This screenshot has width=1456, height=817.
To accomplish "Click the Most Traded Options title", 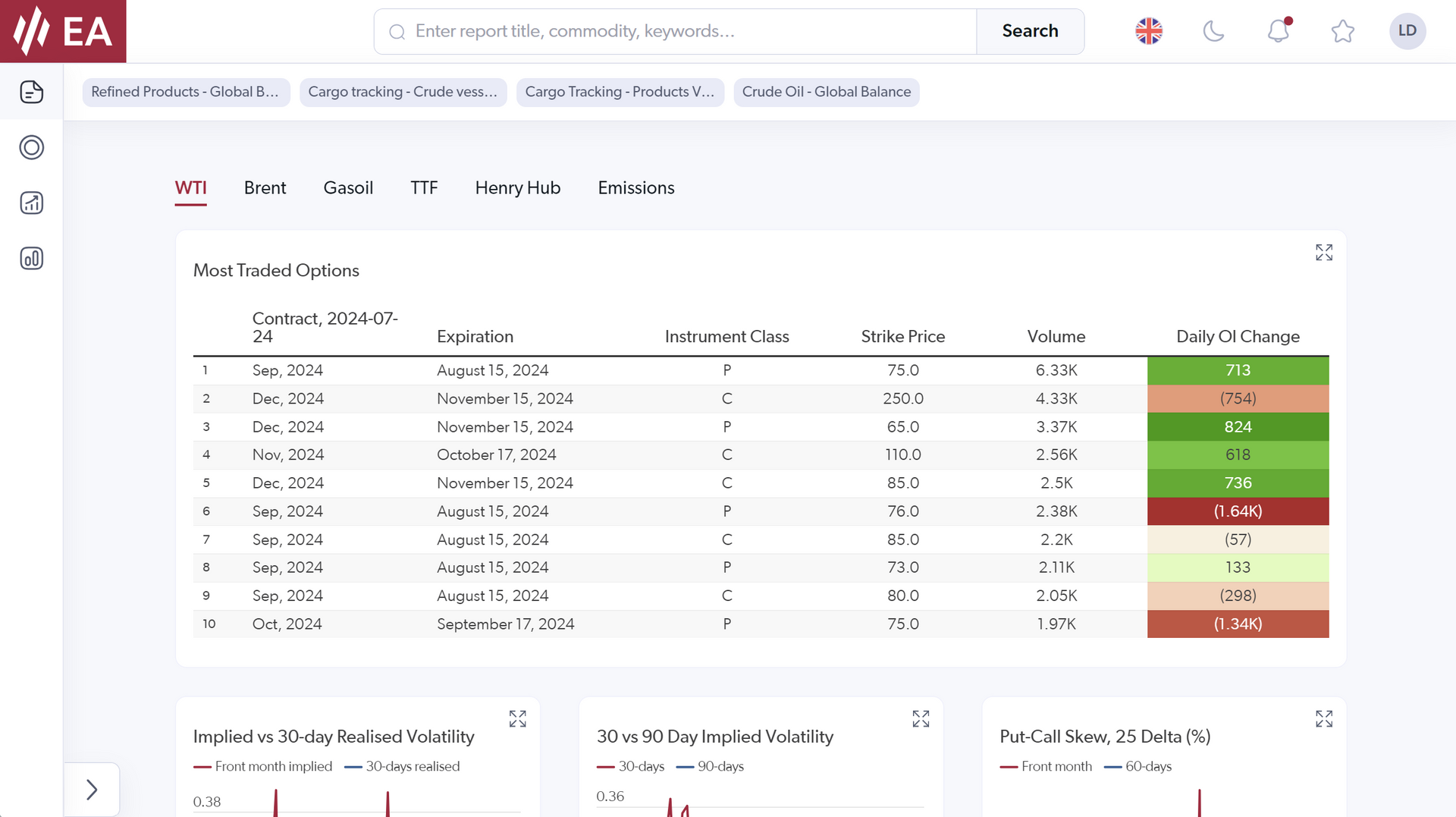I will click(x=276, y=271).
